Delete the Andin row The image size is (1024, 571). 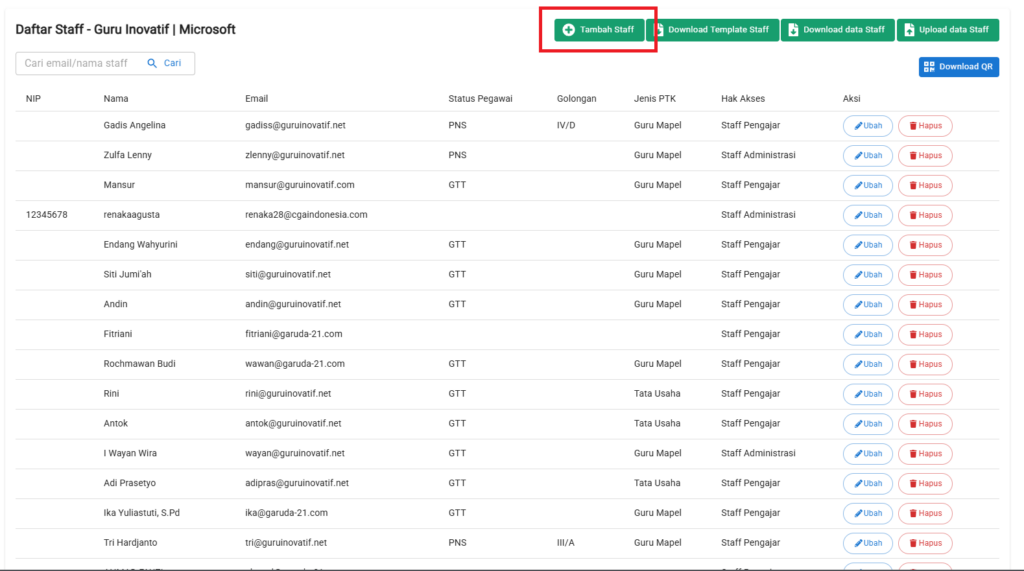pos(925,304)
